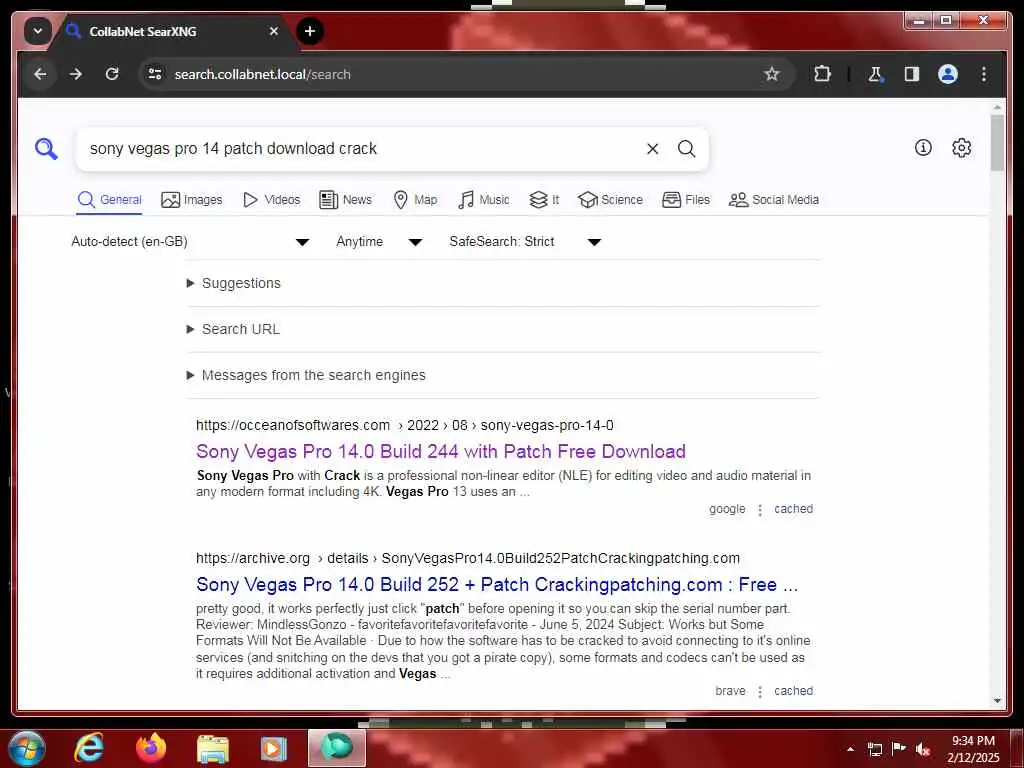The image size is (1024, 768).
Task: Open the browser profile avatar
Action: 948,74
